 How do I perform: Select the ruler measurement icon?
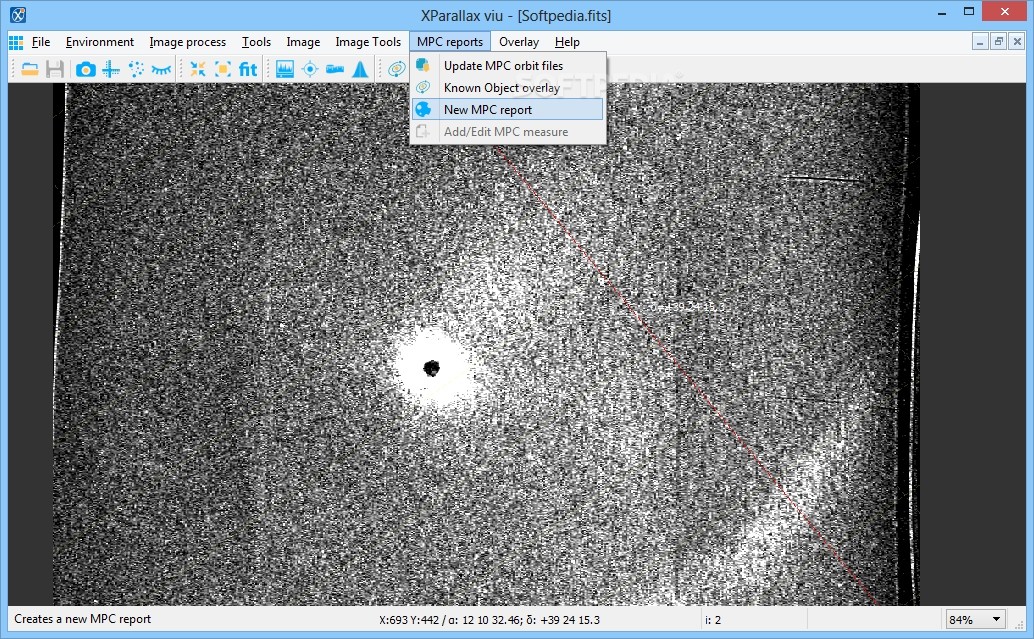(x=335, y=69)
